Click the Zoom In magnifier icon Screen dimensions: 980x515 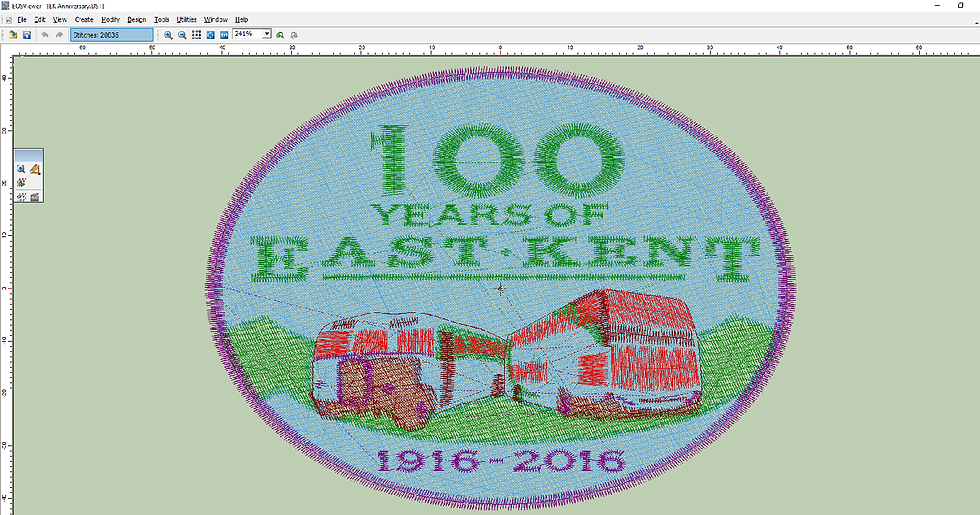(168, 35)
